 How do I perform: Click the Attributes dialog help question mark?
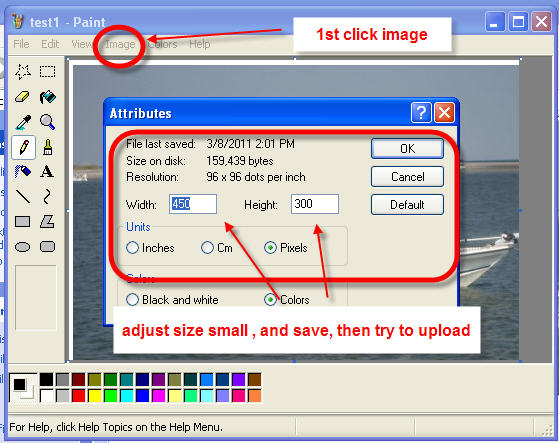coord(421,113)
